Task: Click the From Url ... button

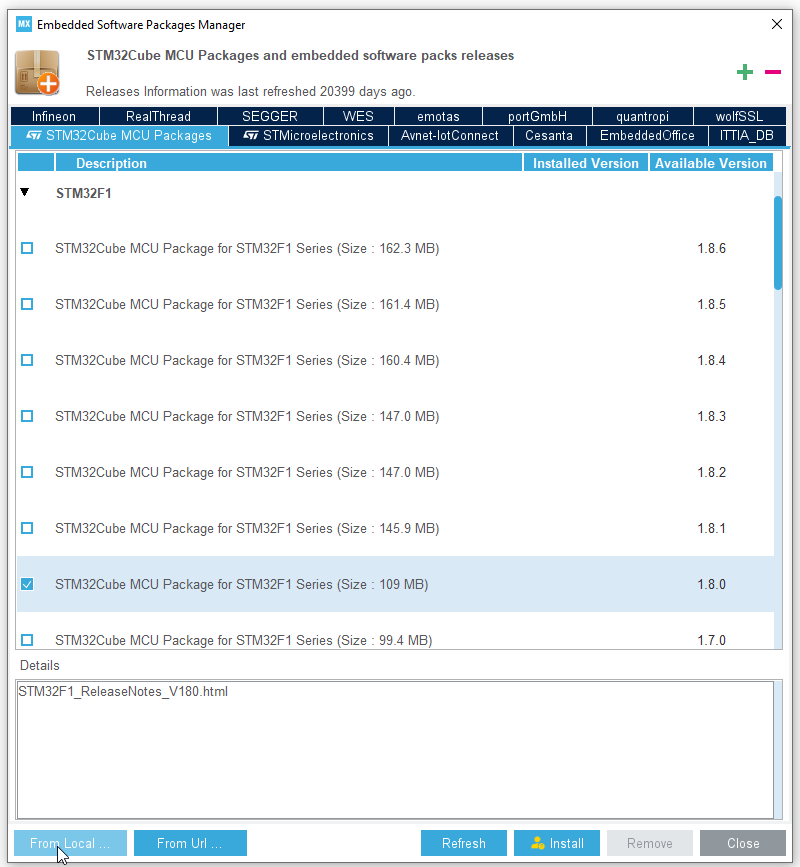Action: (190, 843)
